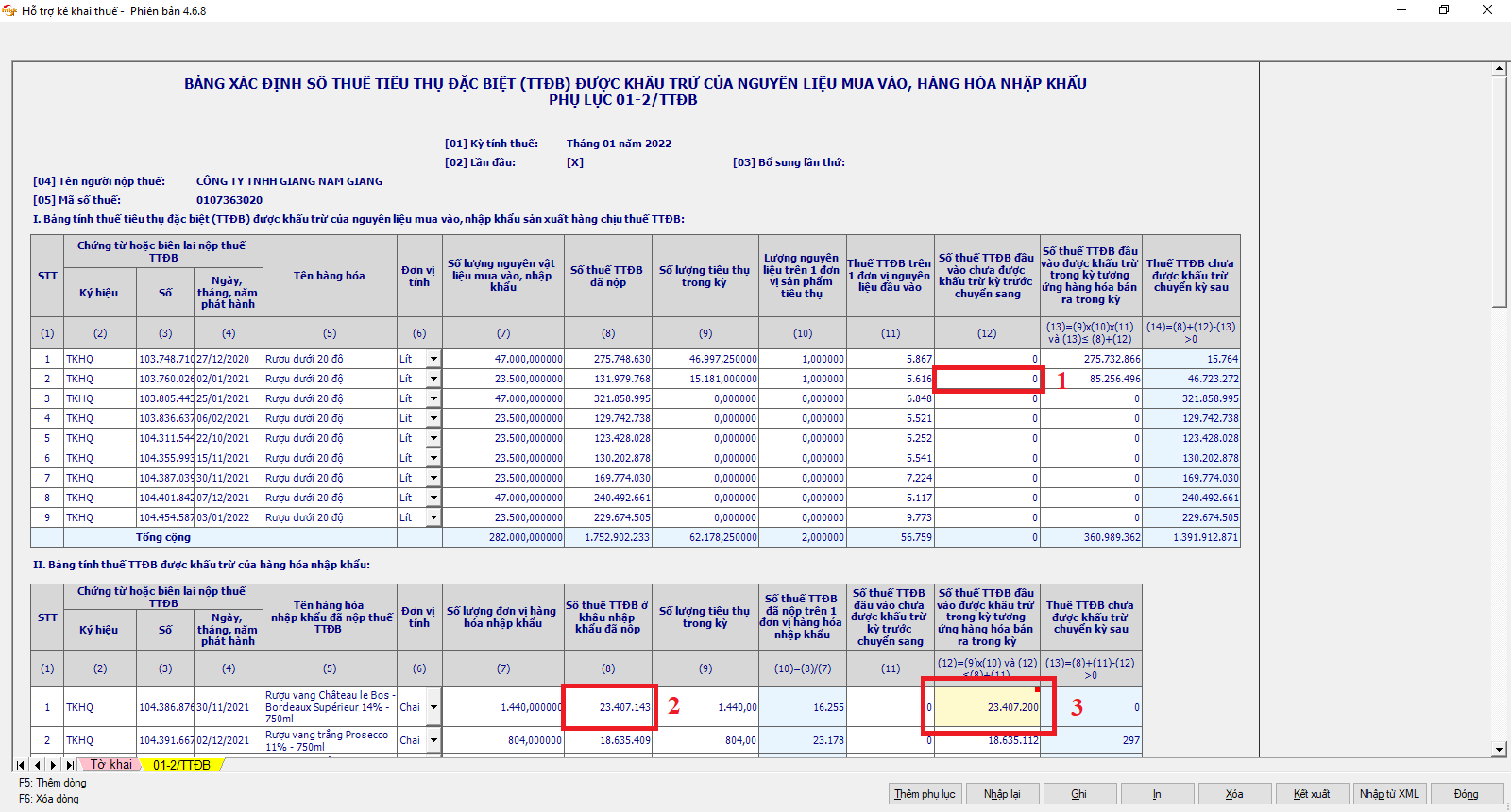Screen dimensions: 1511x812
Task: Click In button to print
Action: 1157,794
